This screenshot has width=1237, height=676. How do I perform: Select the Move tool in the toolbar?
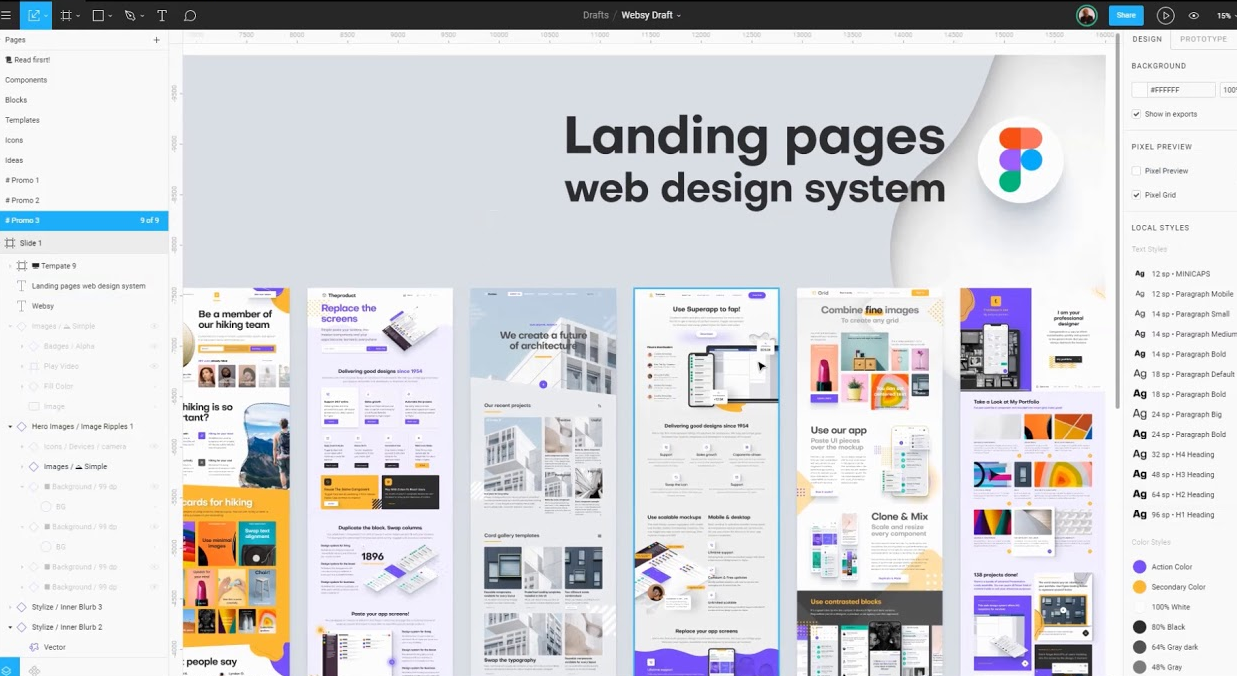click(35, 15)
